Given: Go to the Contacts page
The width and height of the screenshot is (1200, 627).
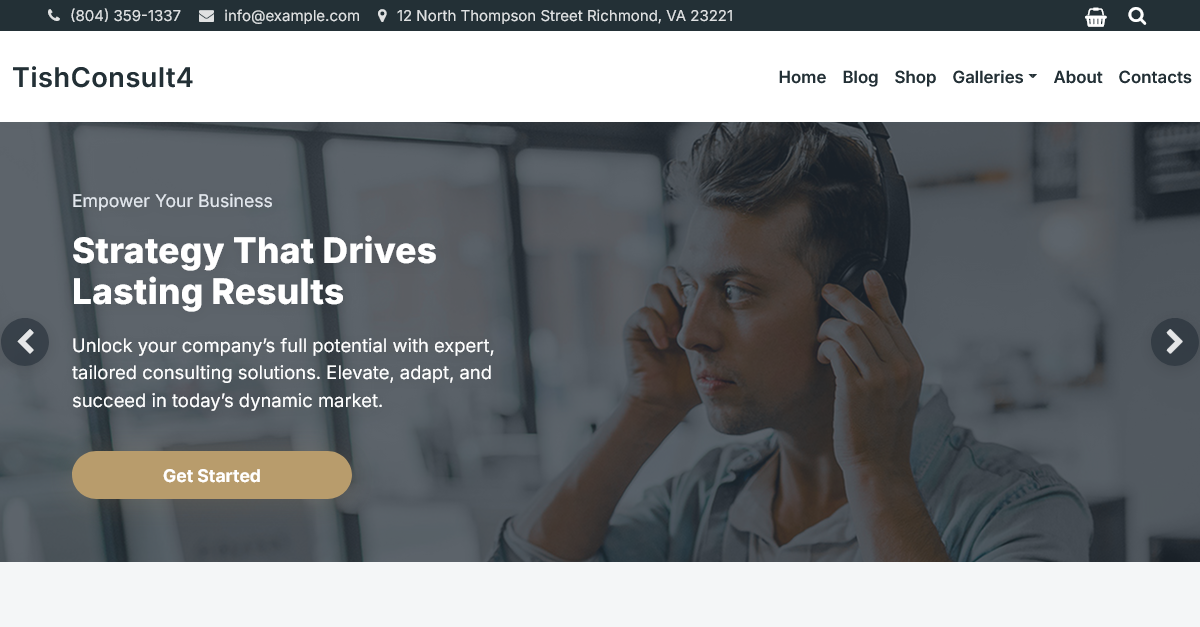Looking at the screenshot, I should click(1155, 77).
